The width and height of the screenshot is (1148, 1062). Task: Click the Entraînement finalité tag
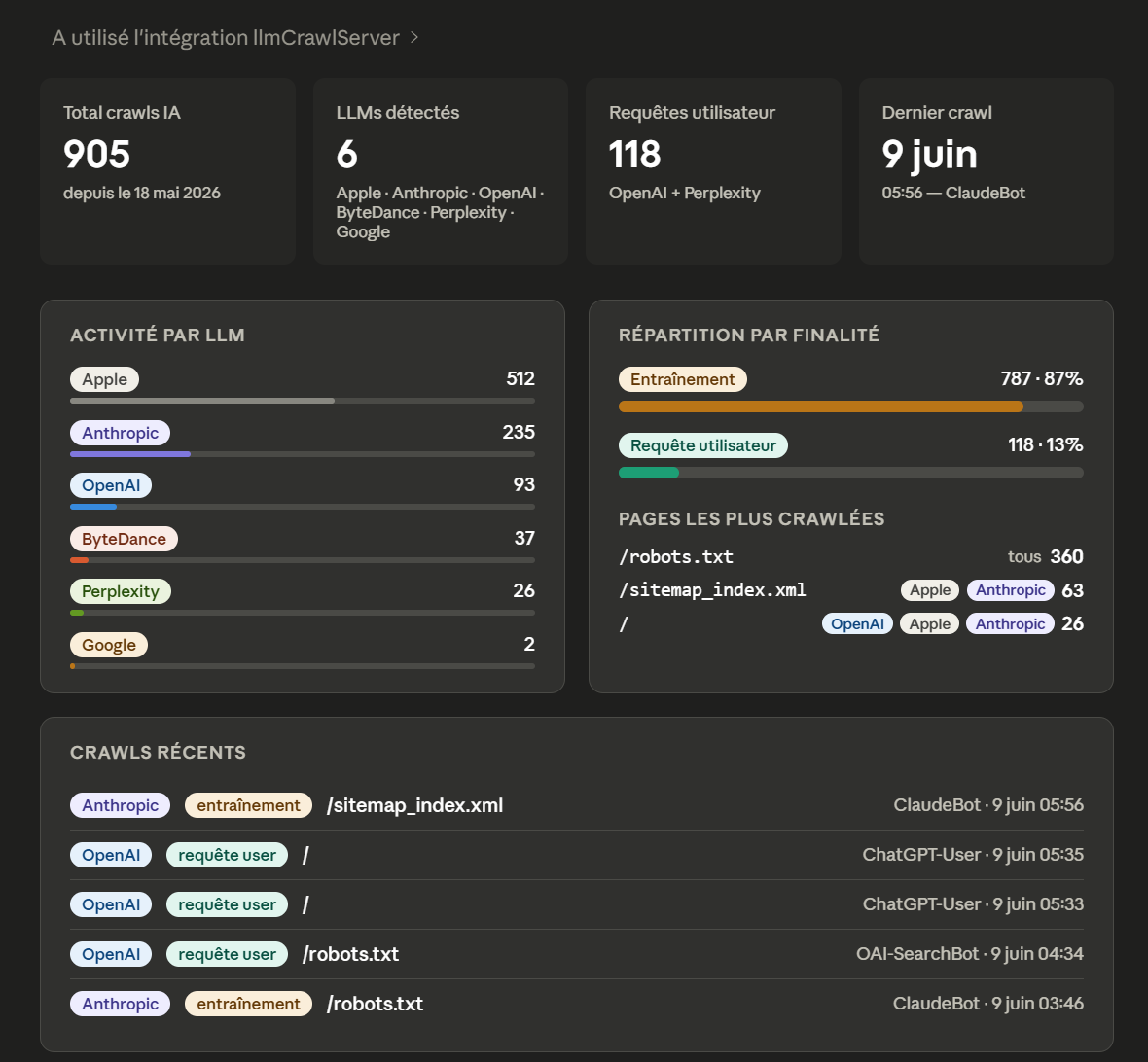click(x=682, y=379)
